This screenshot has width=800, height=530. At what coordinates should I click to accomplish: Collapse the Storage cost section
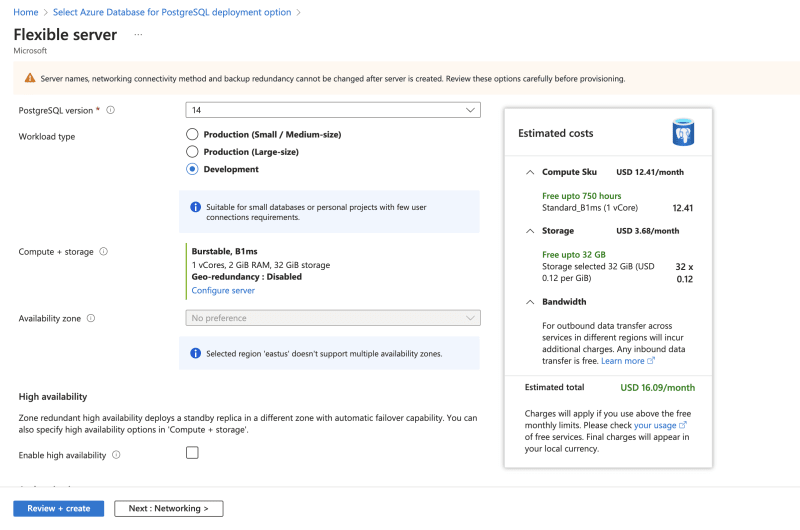coord(530,231)
